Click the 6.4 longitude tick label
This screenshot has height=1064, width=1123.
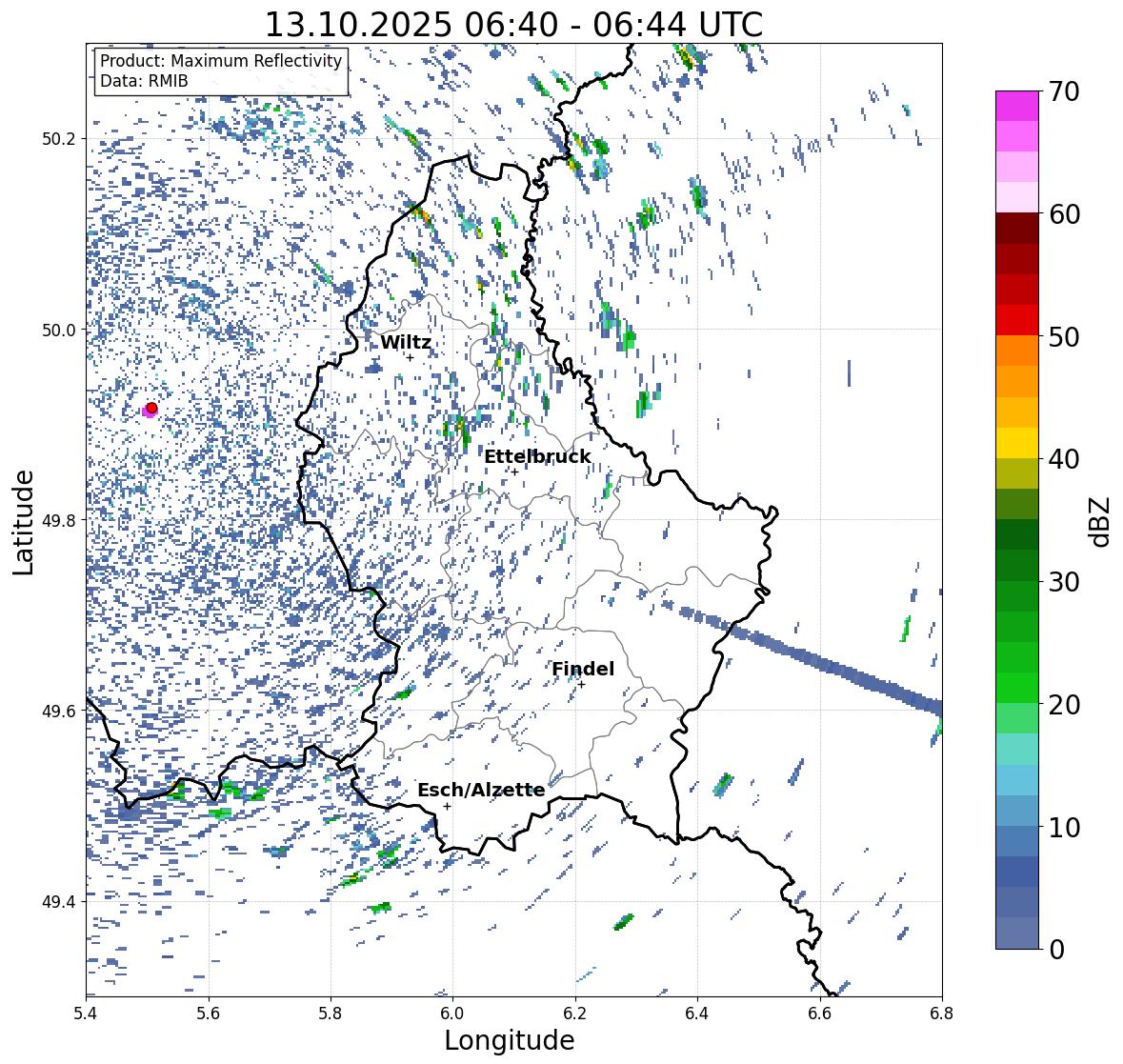point(697,1014)
